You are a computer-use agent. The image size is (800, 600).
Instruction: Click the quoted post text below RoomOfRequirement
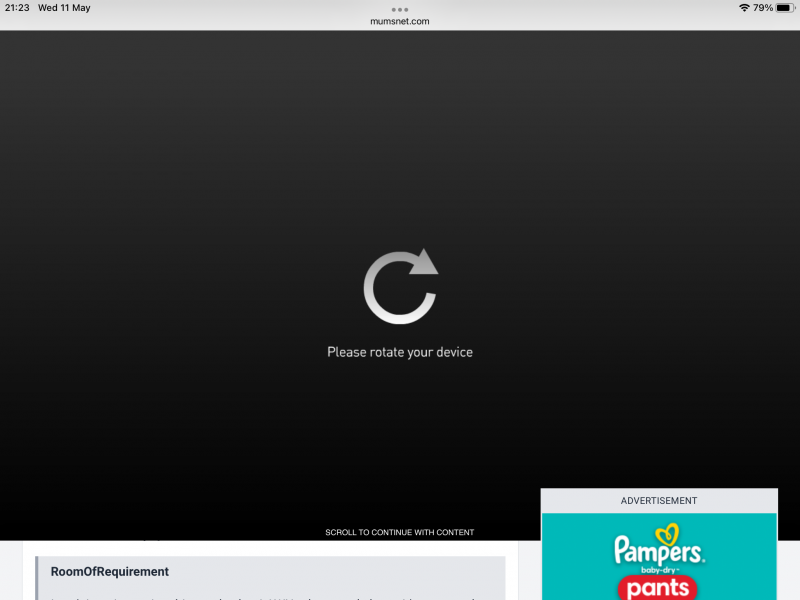[x=270, y=597]
